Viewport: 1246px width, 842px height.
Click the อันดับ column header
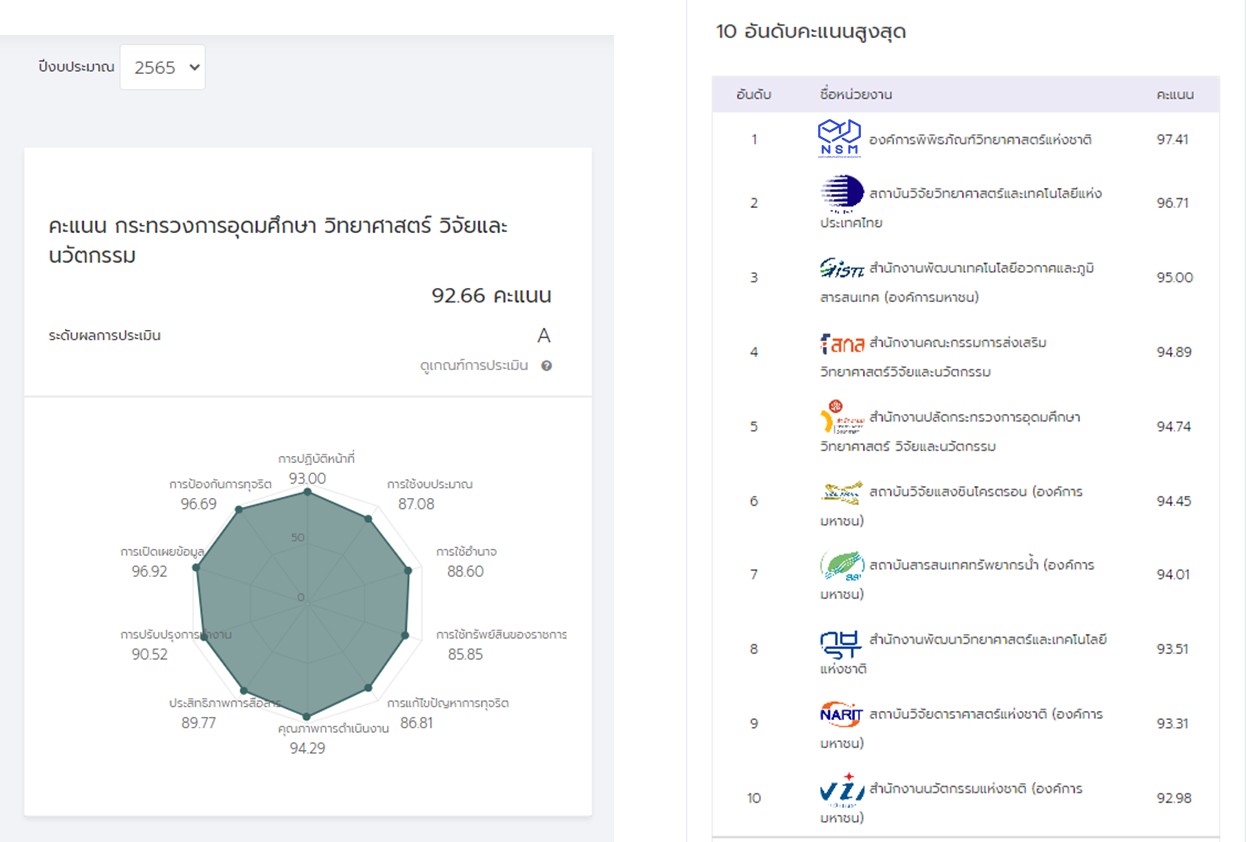753,95
